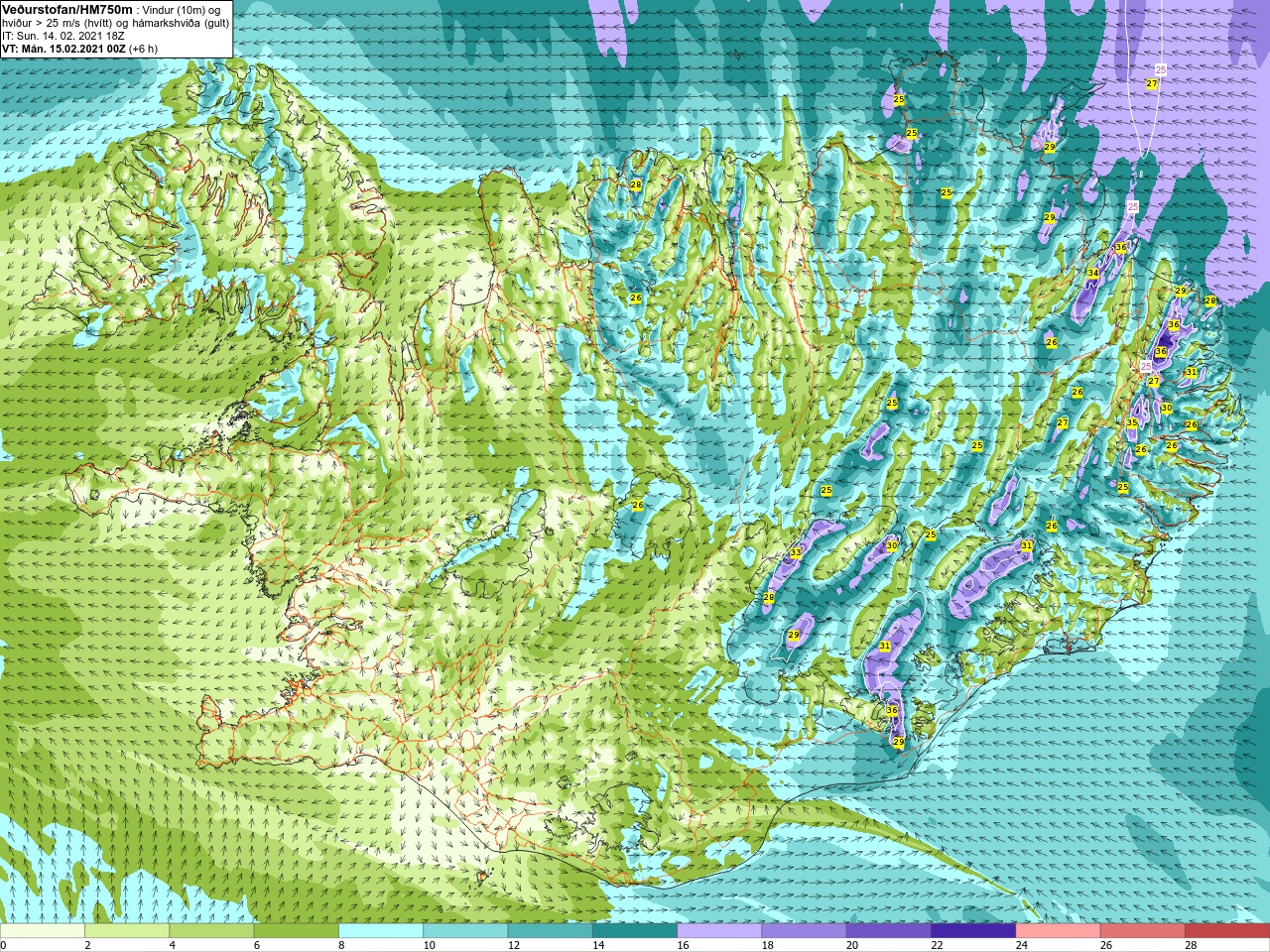Click the 22–24 m/s dark indigo legend swatch
The width and height of the screenshot is (1270, 952).
coord(973,931)
